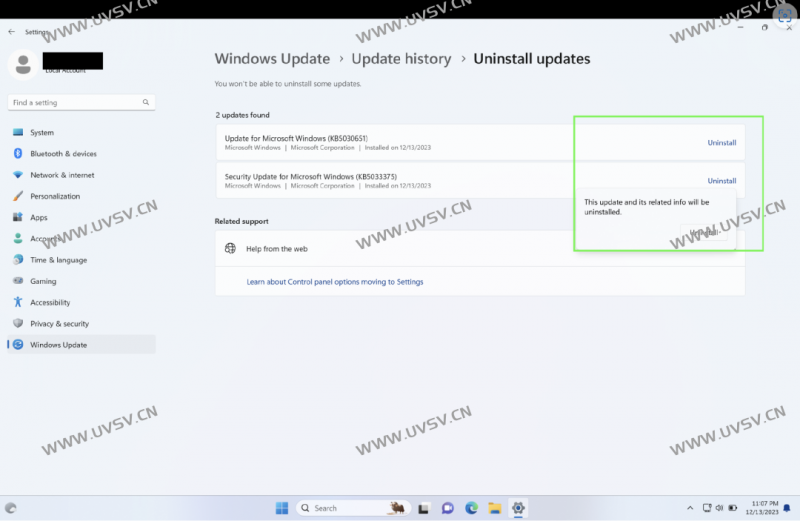Screen dimensions: 800x521
Task: Show hidden tray icons chevron
Action: point(690,508)
